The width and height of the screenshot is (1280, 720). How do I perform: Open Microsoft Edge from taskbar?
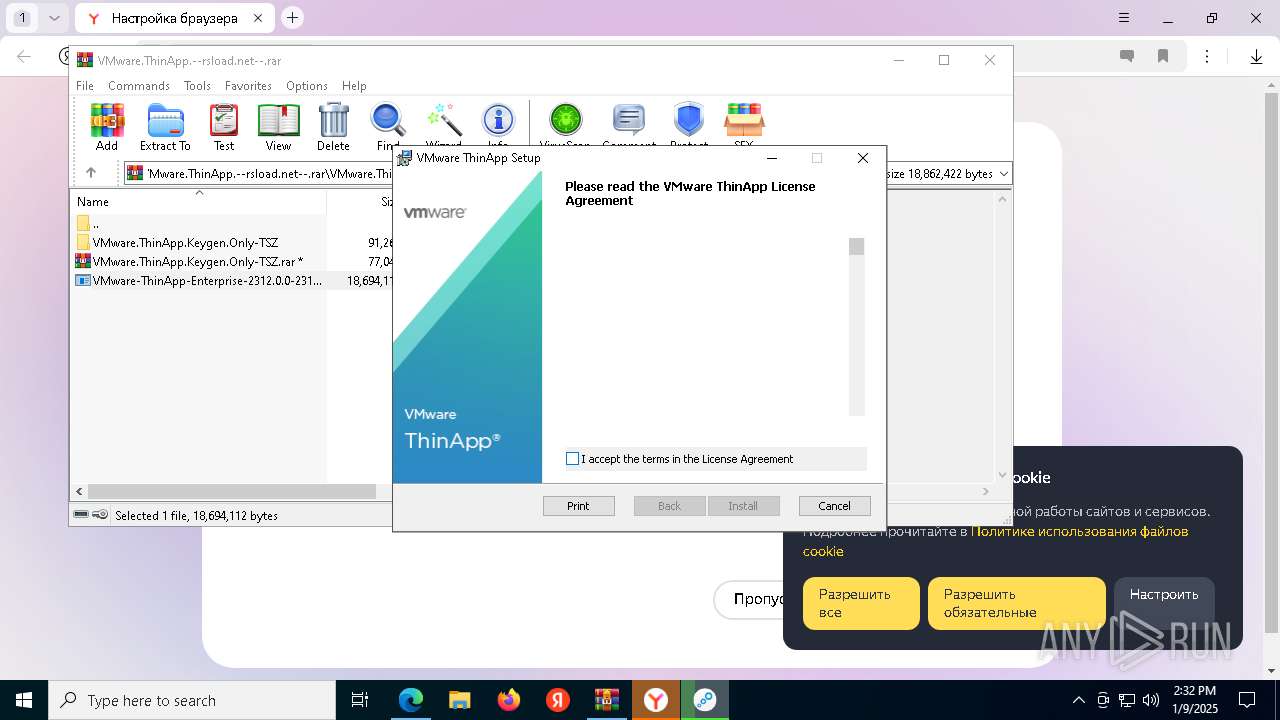pyautogui.click(x=411, y=700)
